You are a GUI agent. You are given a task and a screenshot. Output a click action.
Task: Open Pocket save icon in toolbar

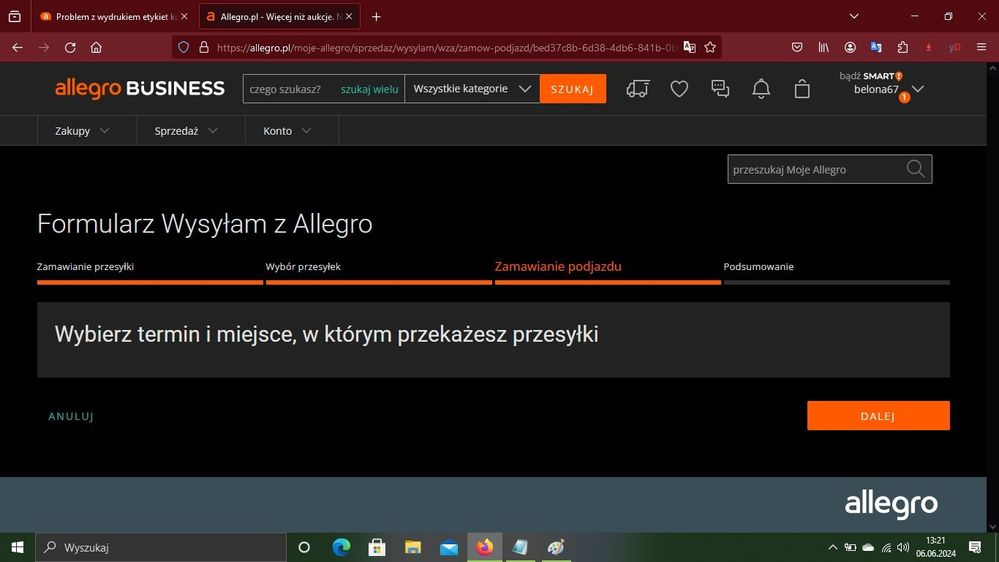point(797,47)
